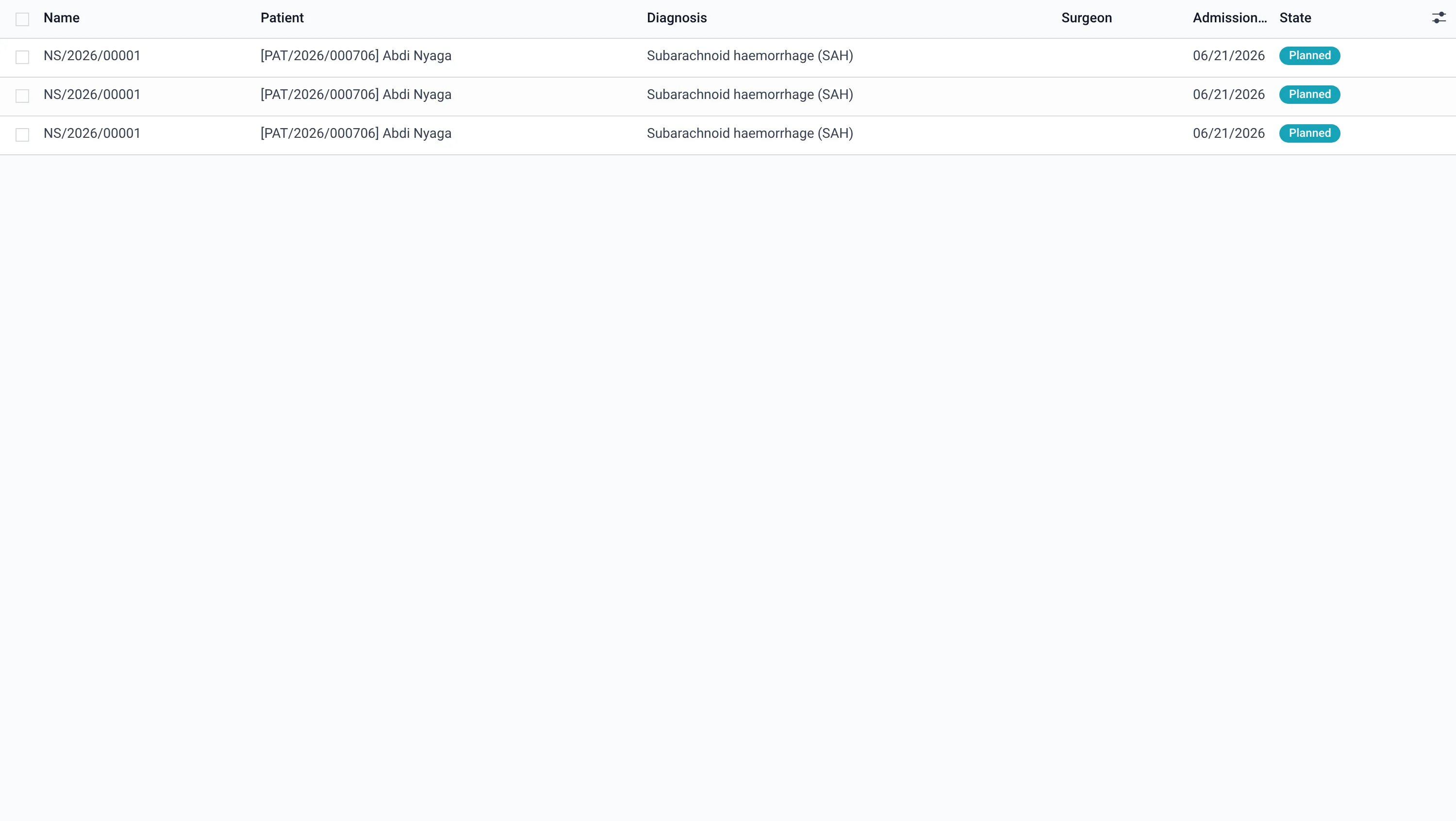Screen dimensions: 1456x821
Task: Check the first NS/2026/00001 row checkbox
Action: pyautogui.click(x=22, y=57)
